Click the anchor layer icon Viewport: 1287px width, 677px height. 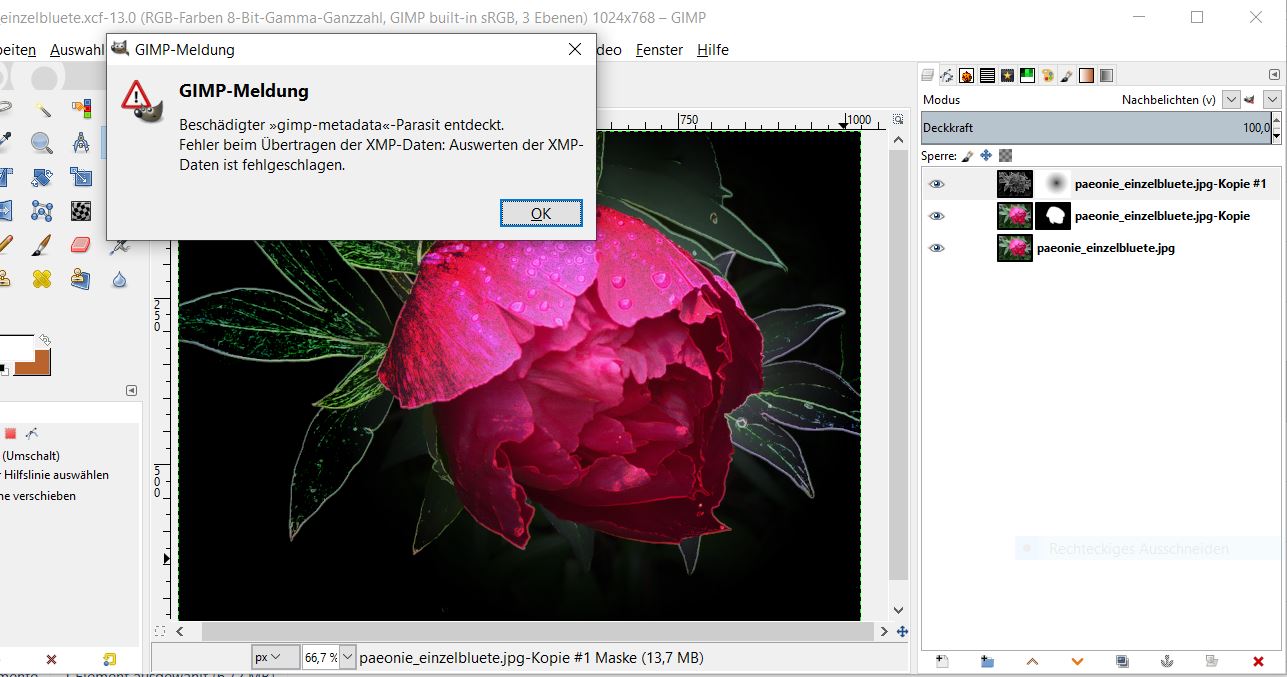tap(1166, 661)
